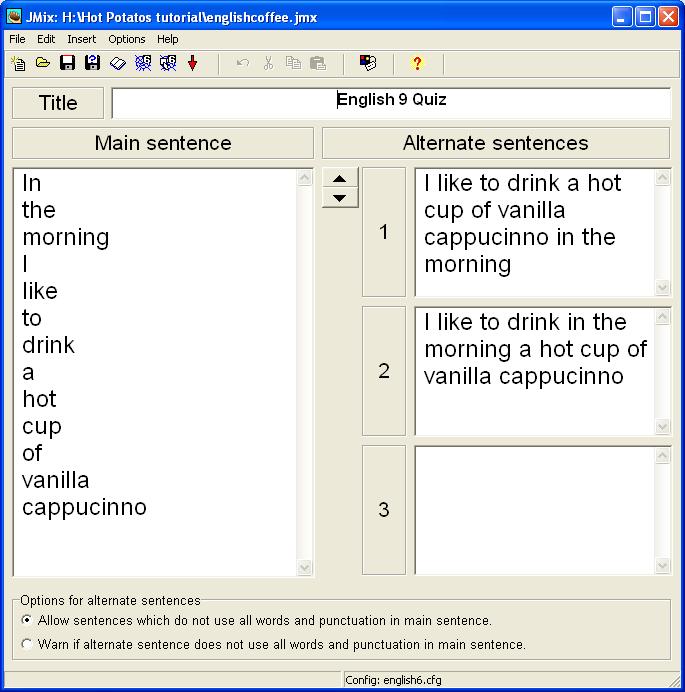This screenshot has width=685, height=692.
Task: Click the Undo toolbar icon
Action: click(243, 63)
